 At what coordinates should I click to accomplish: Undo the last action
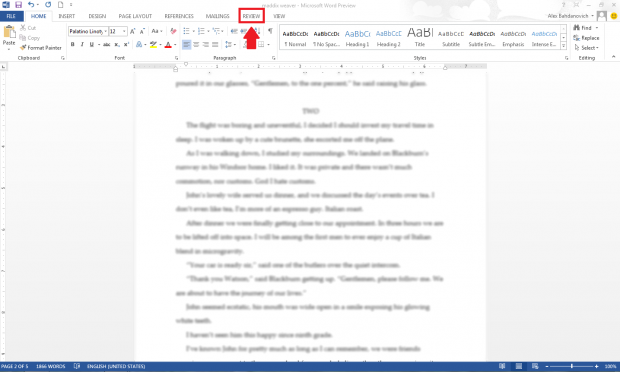[31, 5]
